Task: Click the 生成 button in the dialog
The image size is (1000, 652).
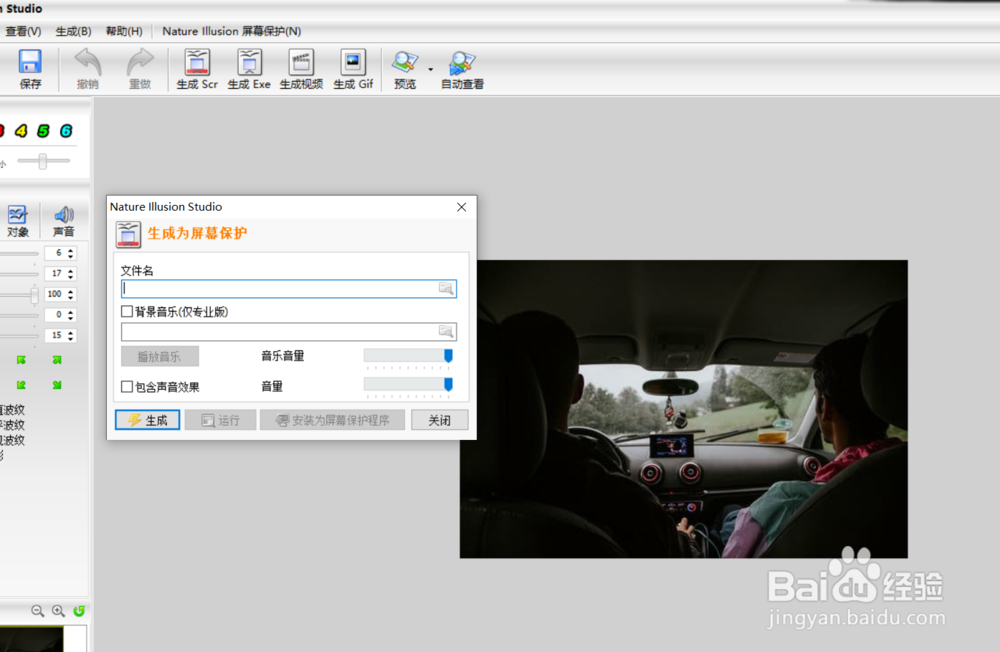Action: point(147,420)
